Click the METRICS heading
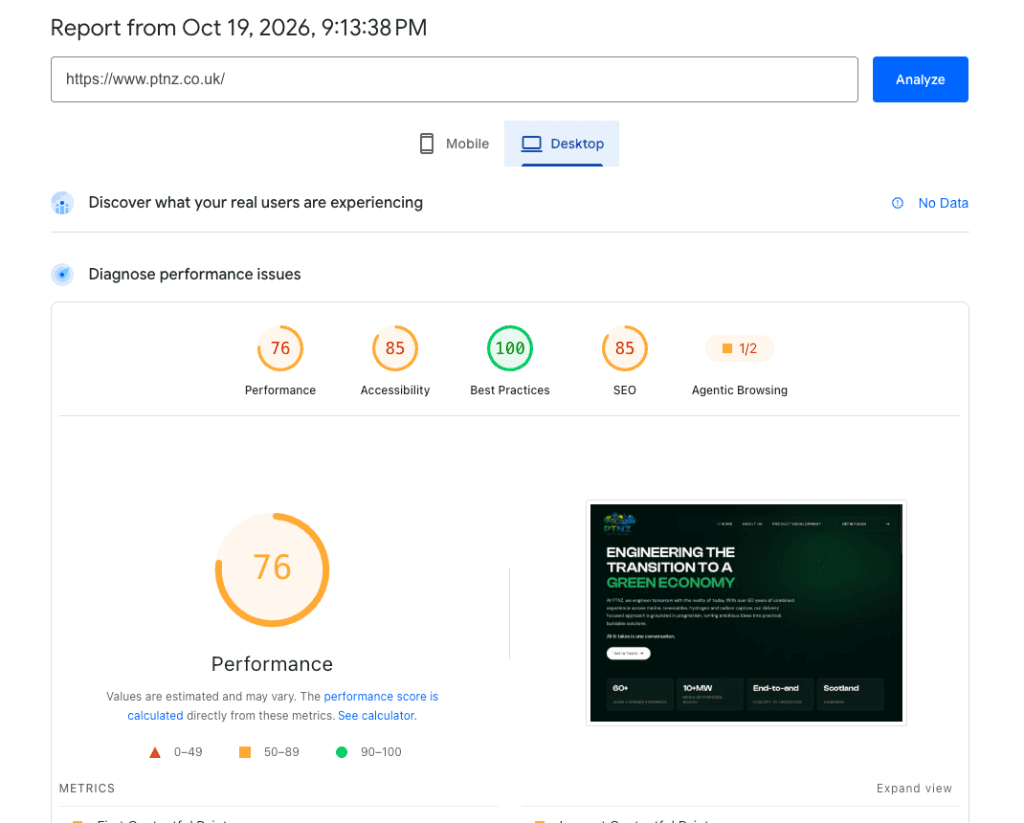 tap(87, 788)
